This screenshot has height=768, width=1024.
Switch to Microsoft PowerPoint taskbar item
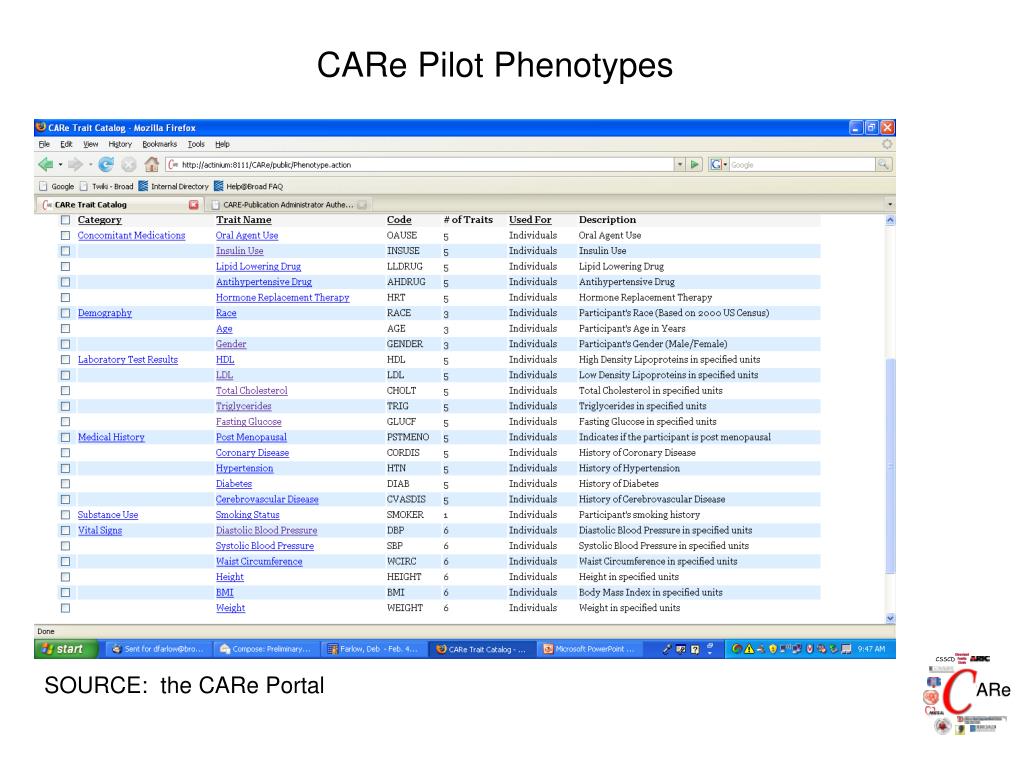point(589,648)
